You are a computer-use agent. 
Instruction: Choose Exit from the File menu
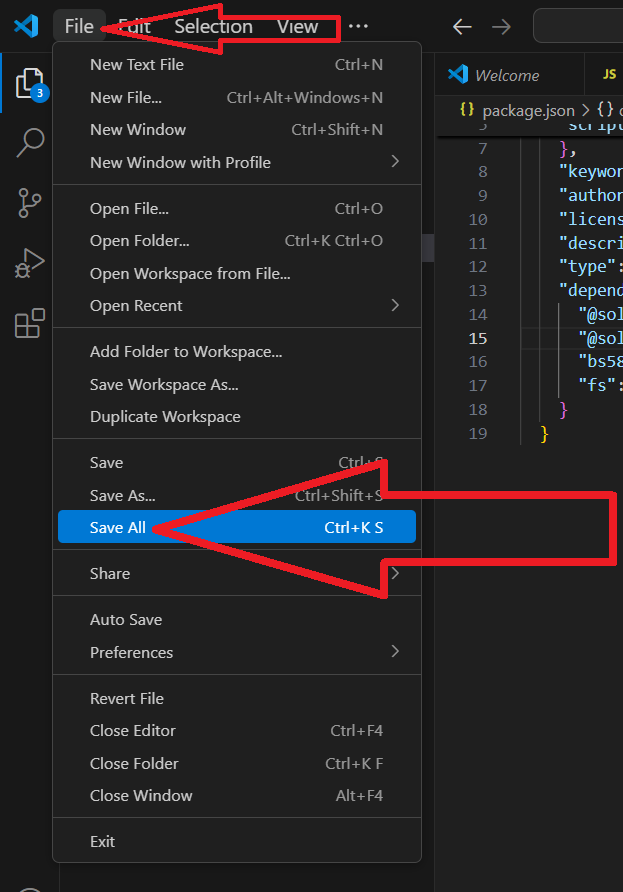point(237,842)
